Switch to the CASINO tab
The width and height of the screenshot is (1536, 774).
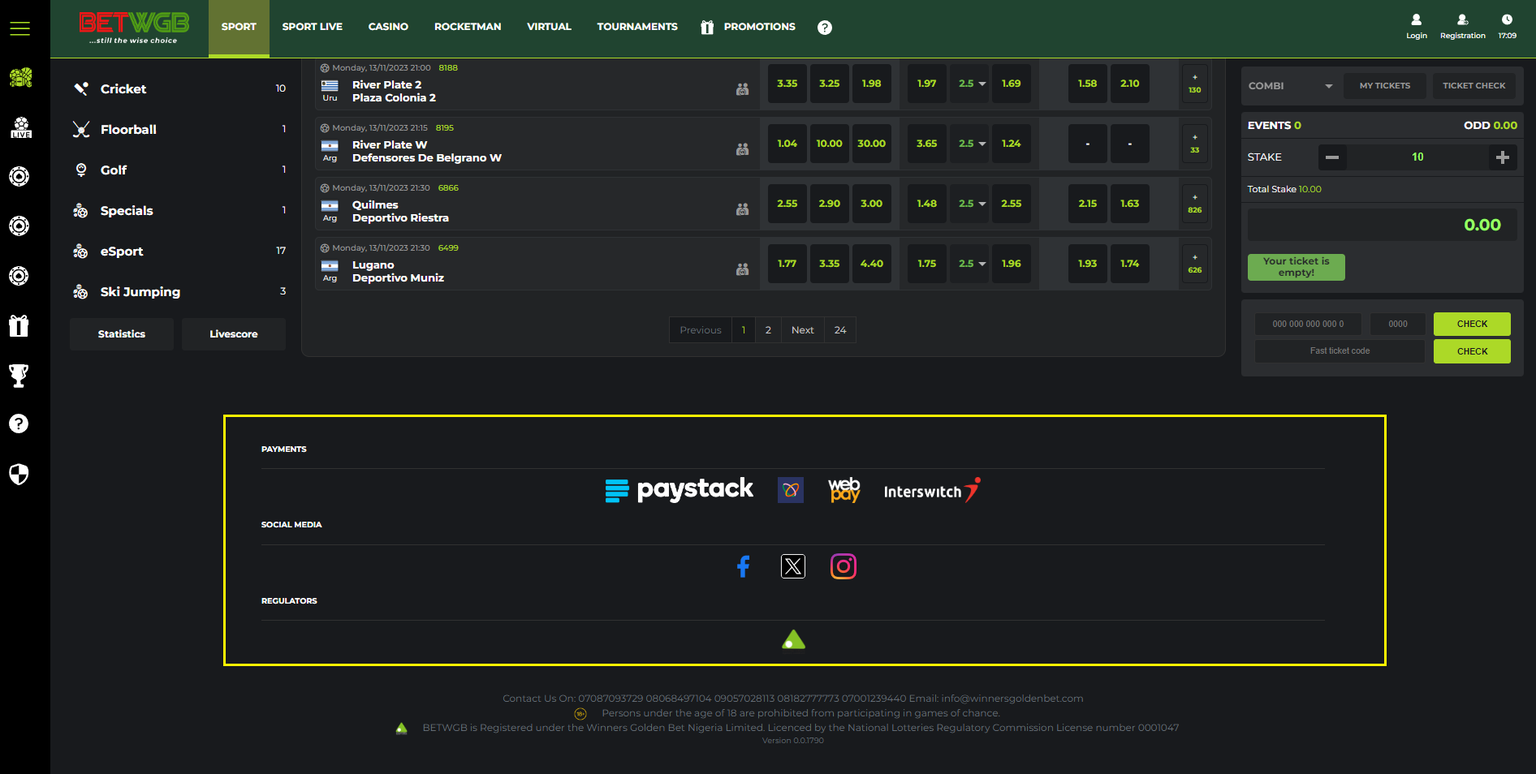388,27
